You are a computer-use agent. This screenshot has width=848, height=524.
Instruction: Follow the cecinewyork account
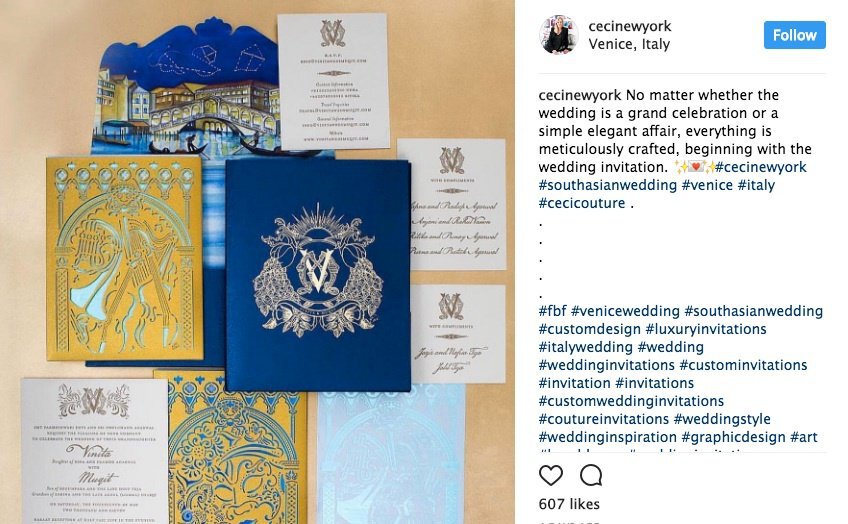794,35
